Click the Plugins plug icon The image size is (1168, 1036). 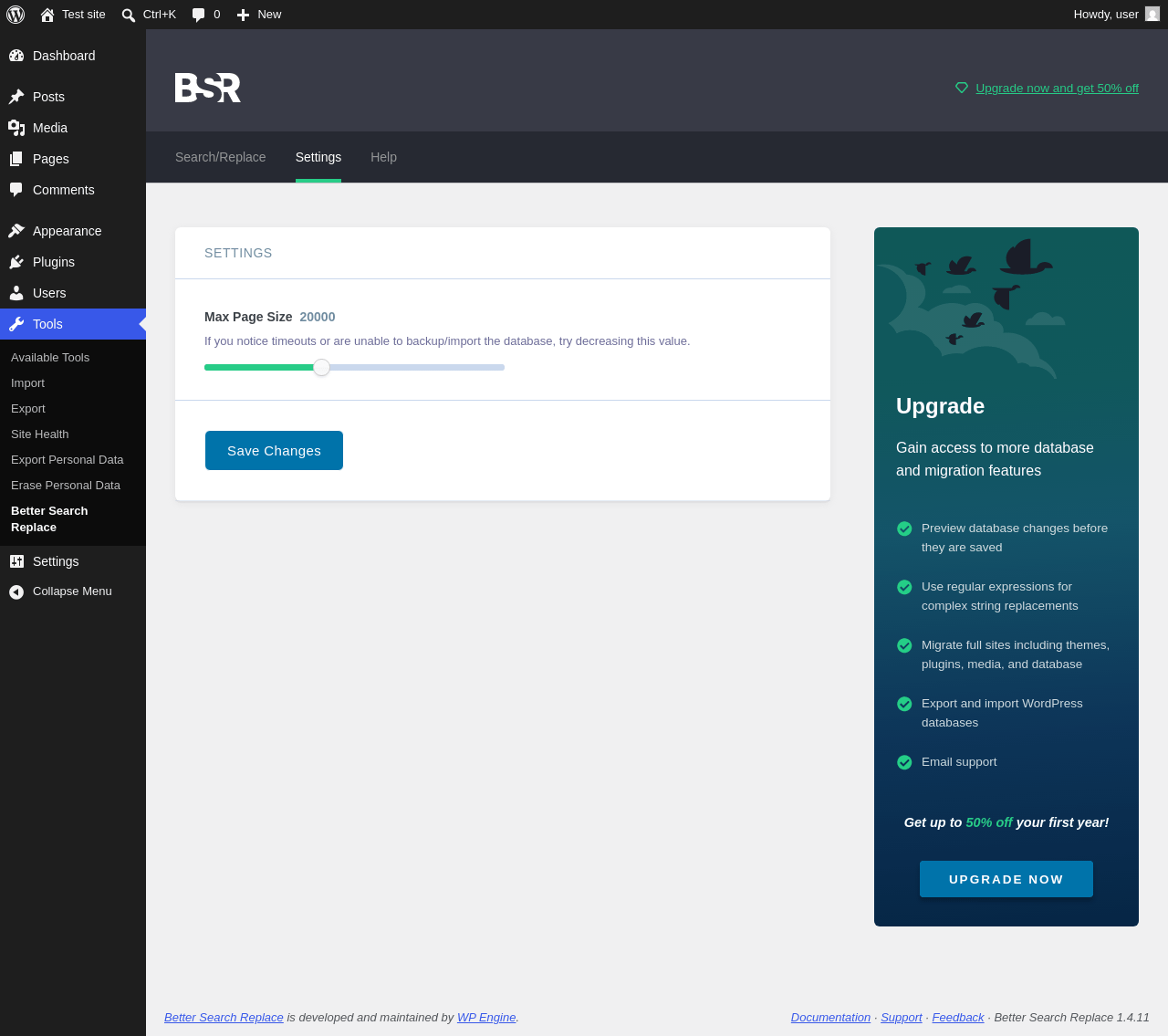(16, 262)
